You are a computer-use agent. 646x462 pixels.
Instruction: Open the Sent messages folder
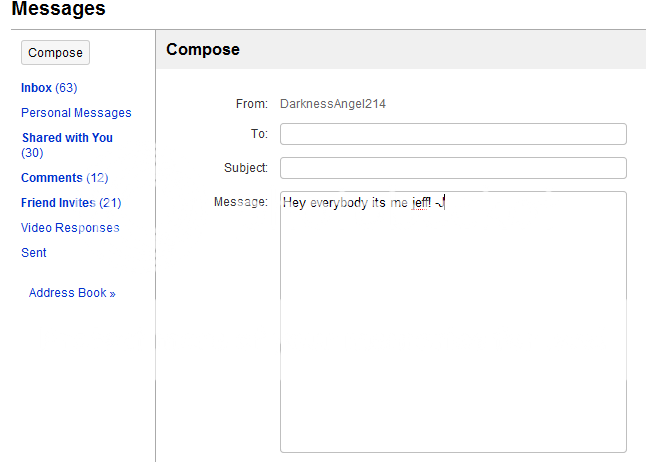click(34, 253)
